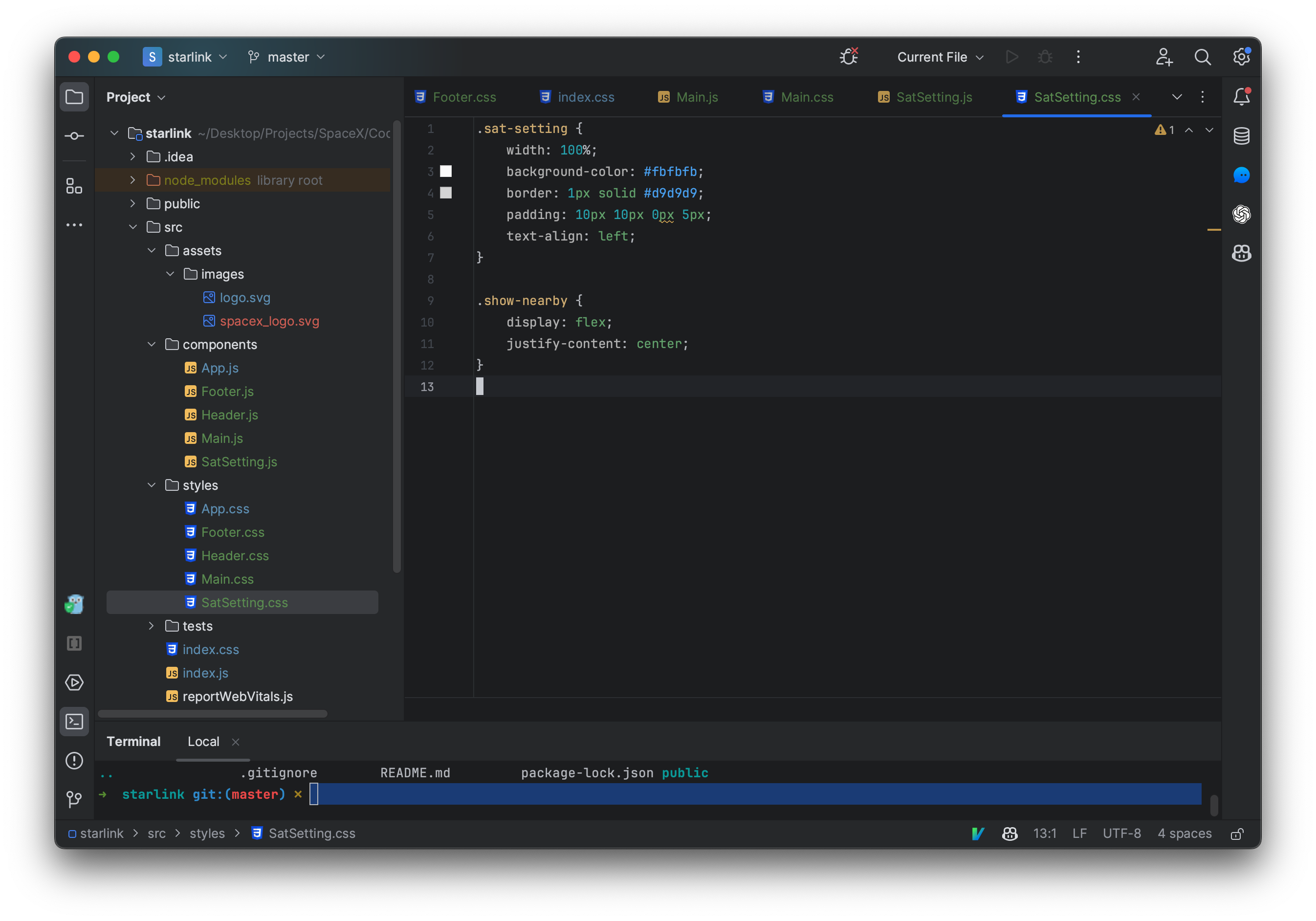
Task: Close the SatSetting.css editor tab
Action: coord(1139,96)
